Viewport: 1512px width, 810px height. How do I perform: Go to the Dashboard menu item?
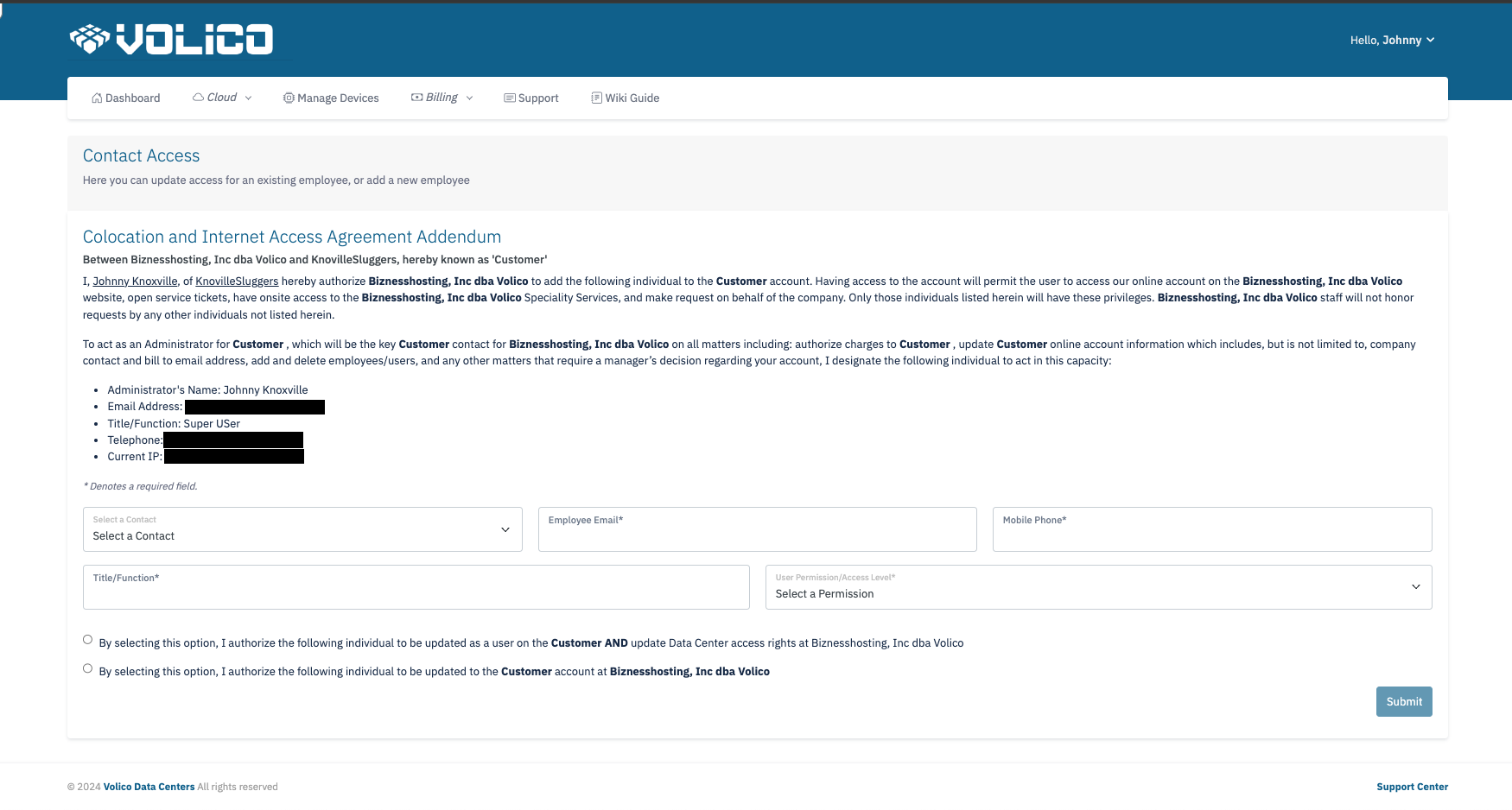[126, 98]
